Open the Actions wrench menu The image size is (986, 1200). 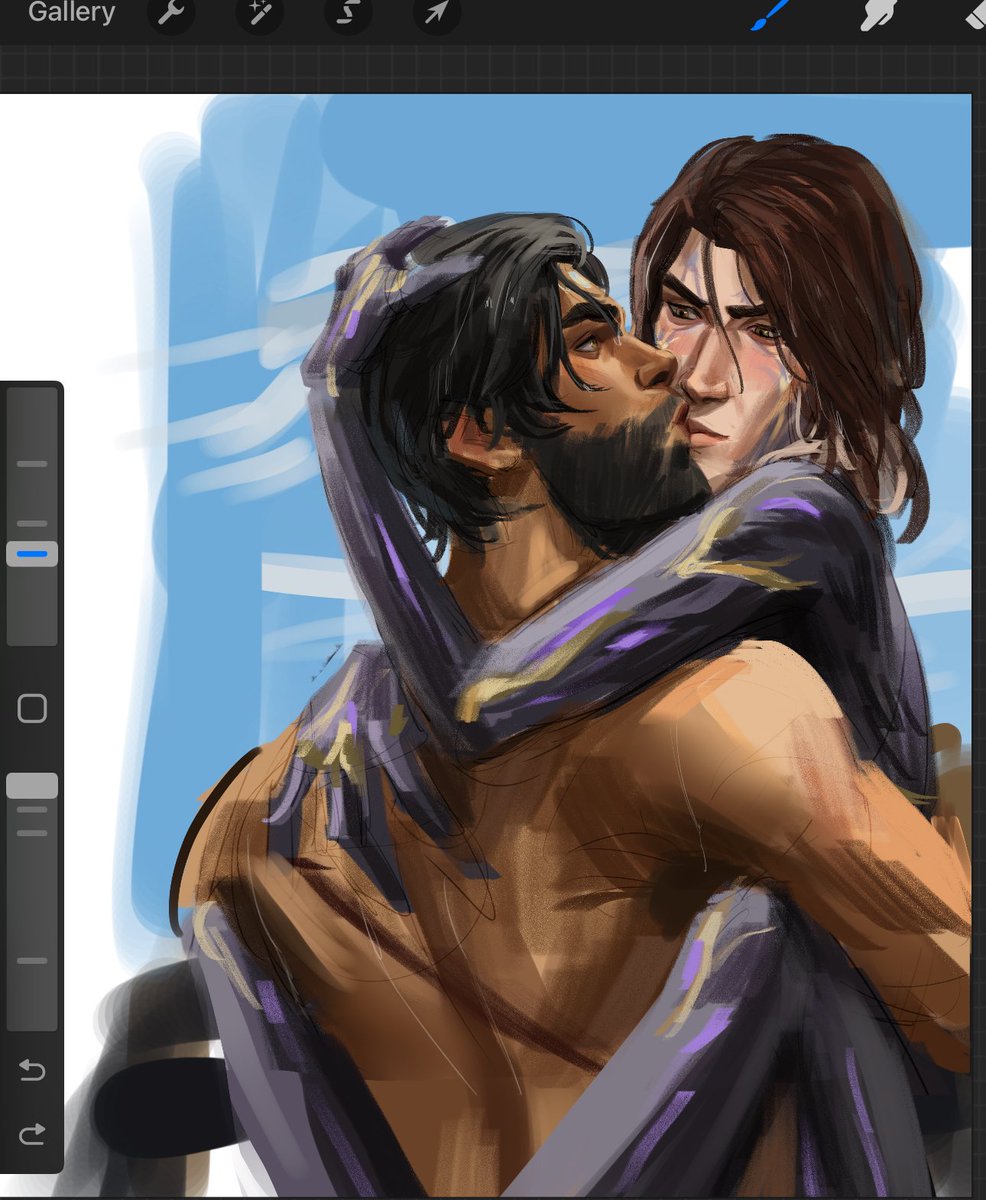pyautogui.click(x=171, y=13)
